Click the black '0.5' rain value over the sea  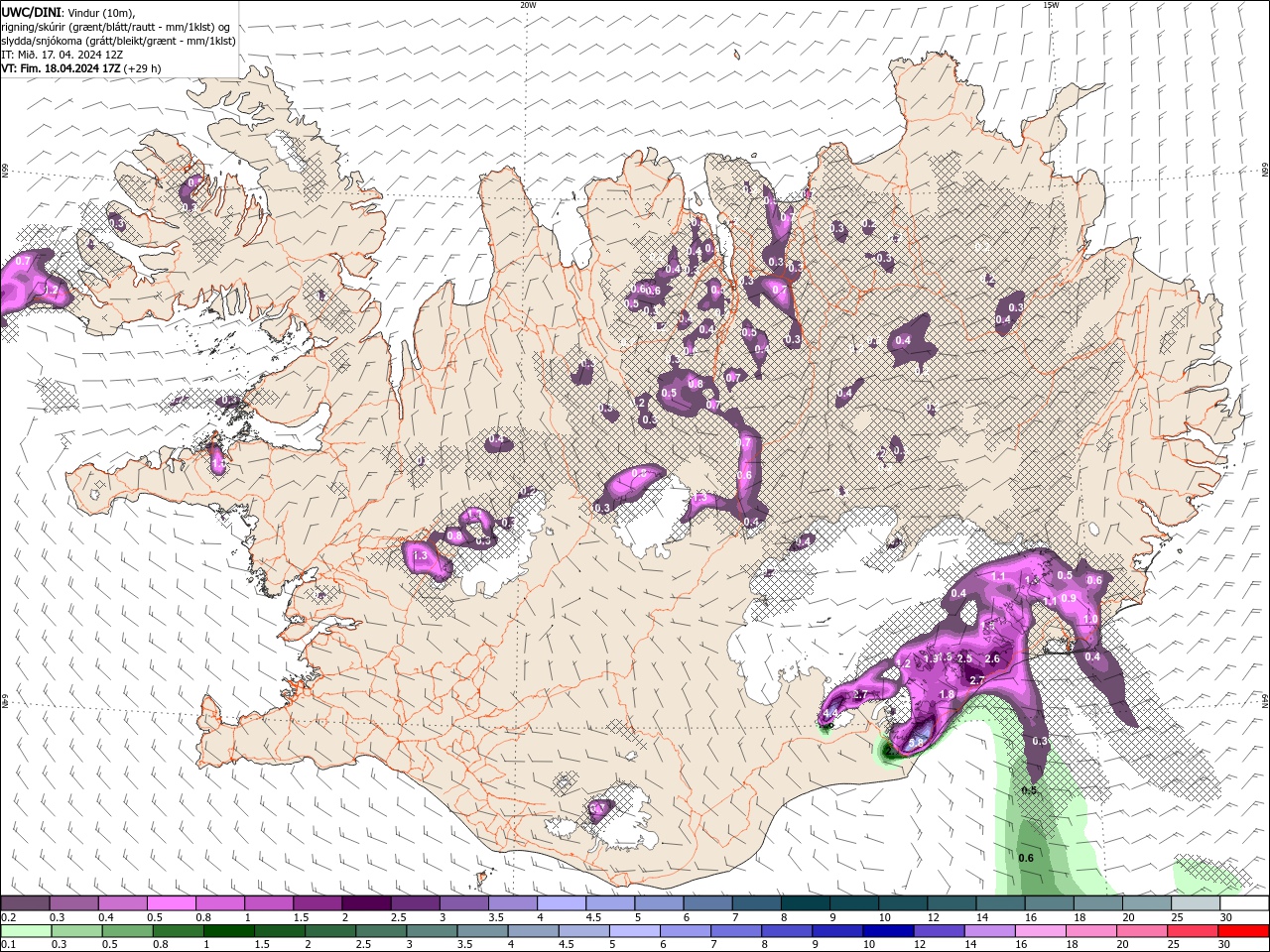[1029, 790]
